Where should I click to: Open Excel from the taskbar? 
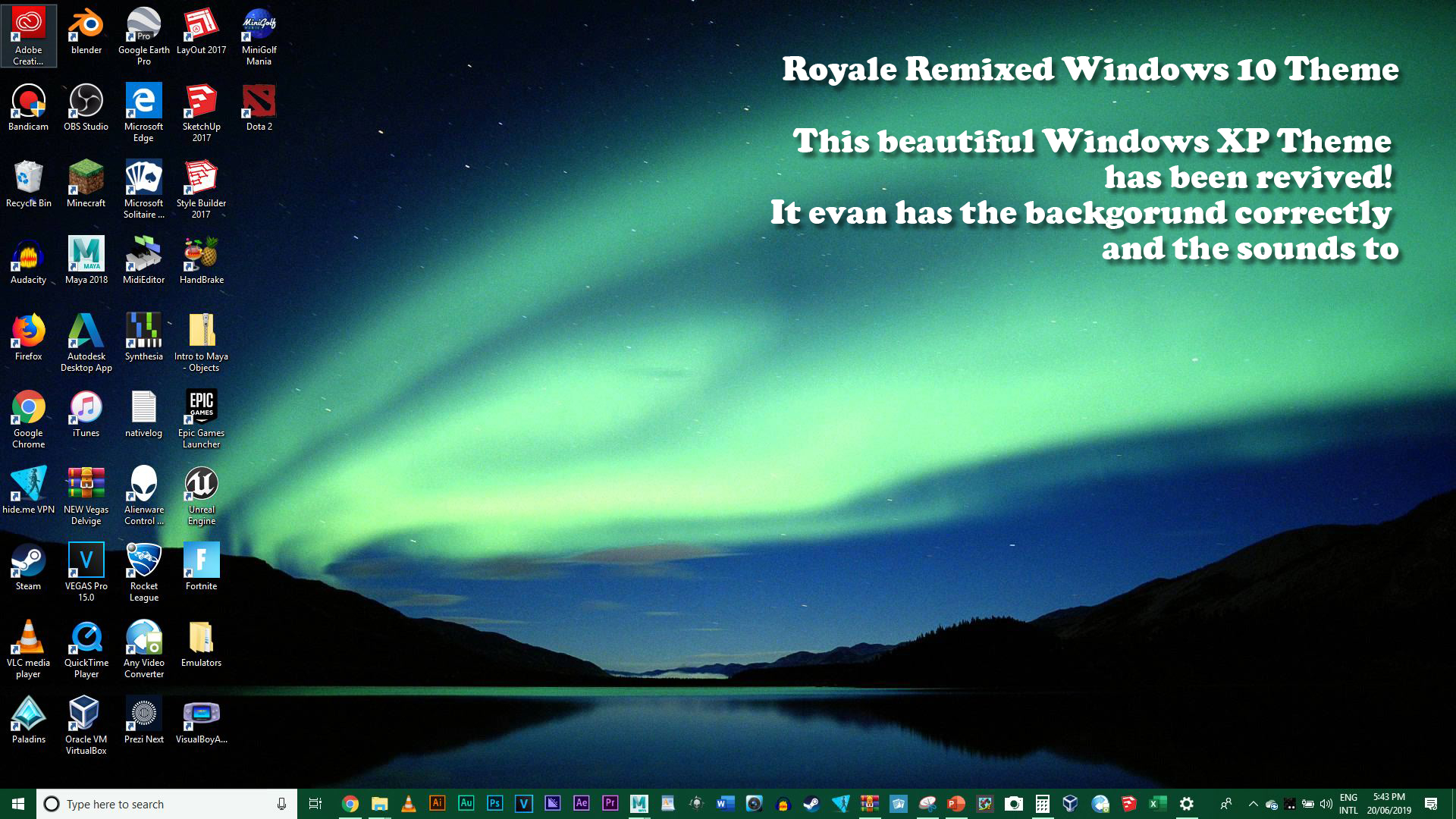pos(1156,803)
